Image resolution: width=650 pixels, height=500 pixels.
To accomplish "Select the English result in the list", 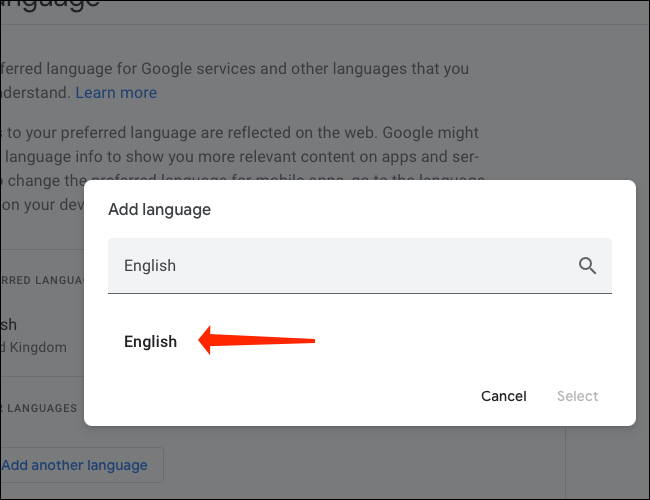I will (x=150, y=342).
